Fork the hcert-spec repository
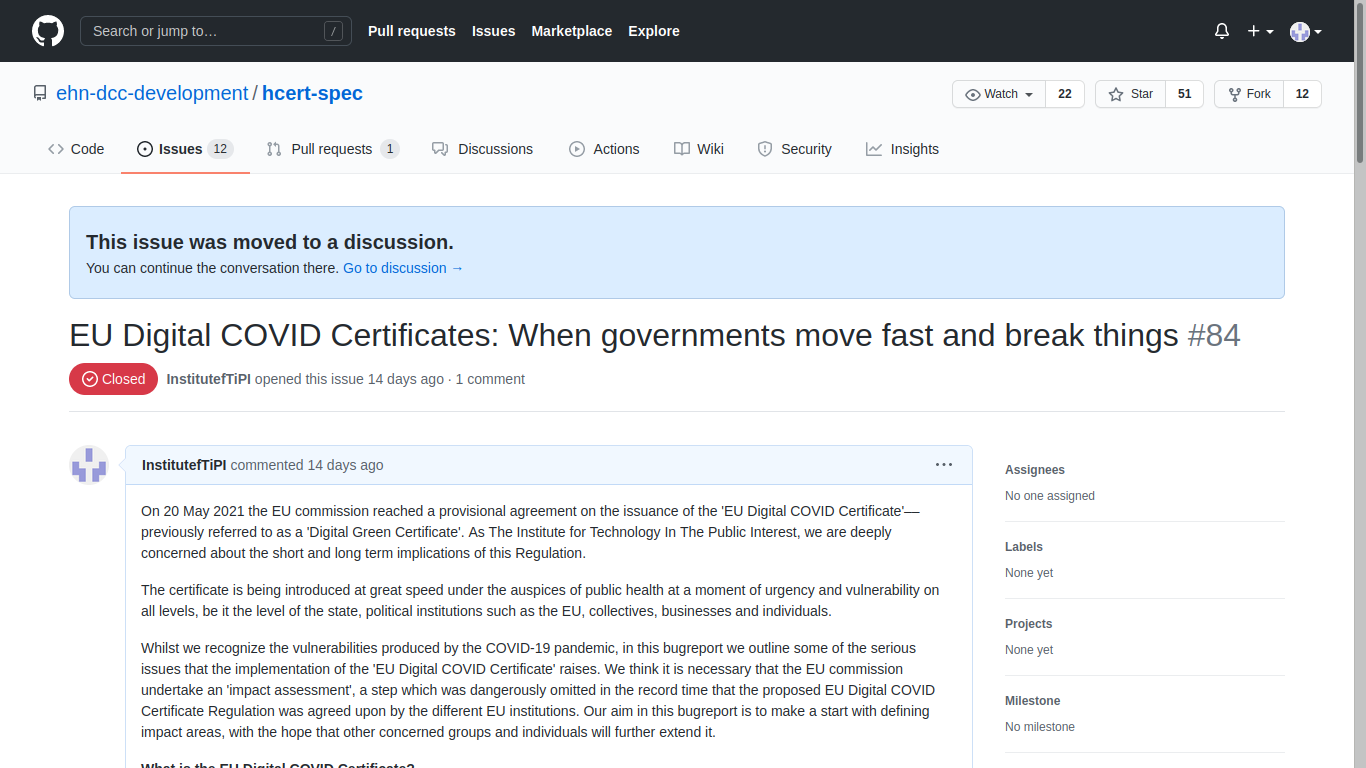This screenshot has height=768, width=1366. click(1248, 94)
